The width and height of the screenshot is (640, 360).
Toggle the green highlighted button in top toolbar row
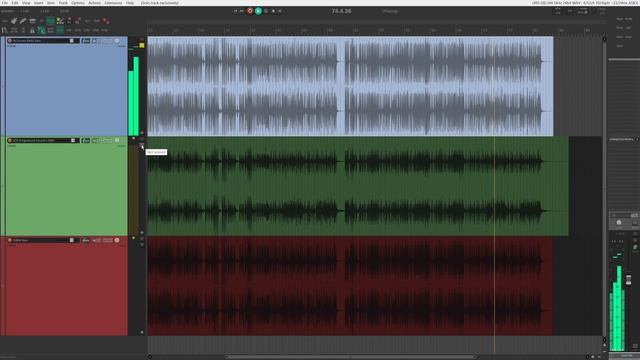point(50,21)
